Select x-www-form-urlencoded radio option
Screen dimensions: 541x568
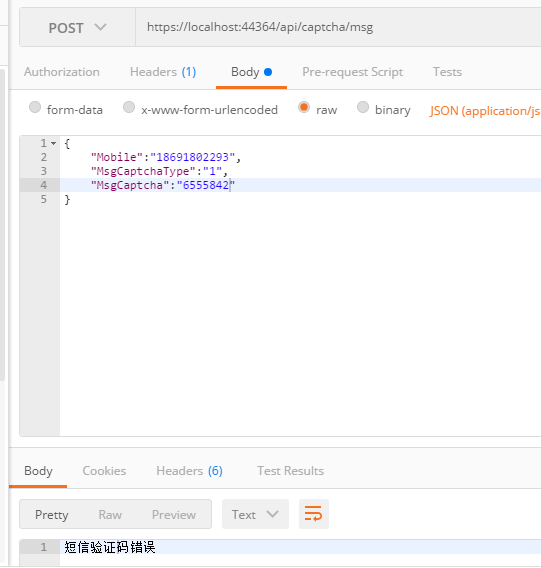(x=129, y=107)
